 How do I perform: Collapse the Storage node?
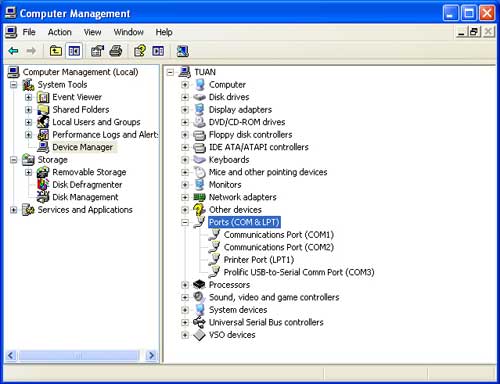[x=14, y=160]
